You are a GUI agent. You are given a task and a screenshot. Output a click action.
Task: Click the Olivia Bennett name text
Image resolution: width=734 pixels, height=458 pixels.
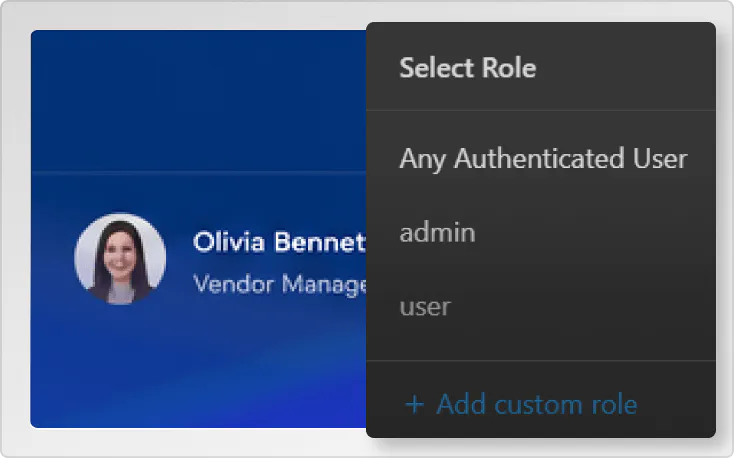(x=279, y=242)
